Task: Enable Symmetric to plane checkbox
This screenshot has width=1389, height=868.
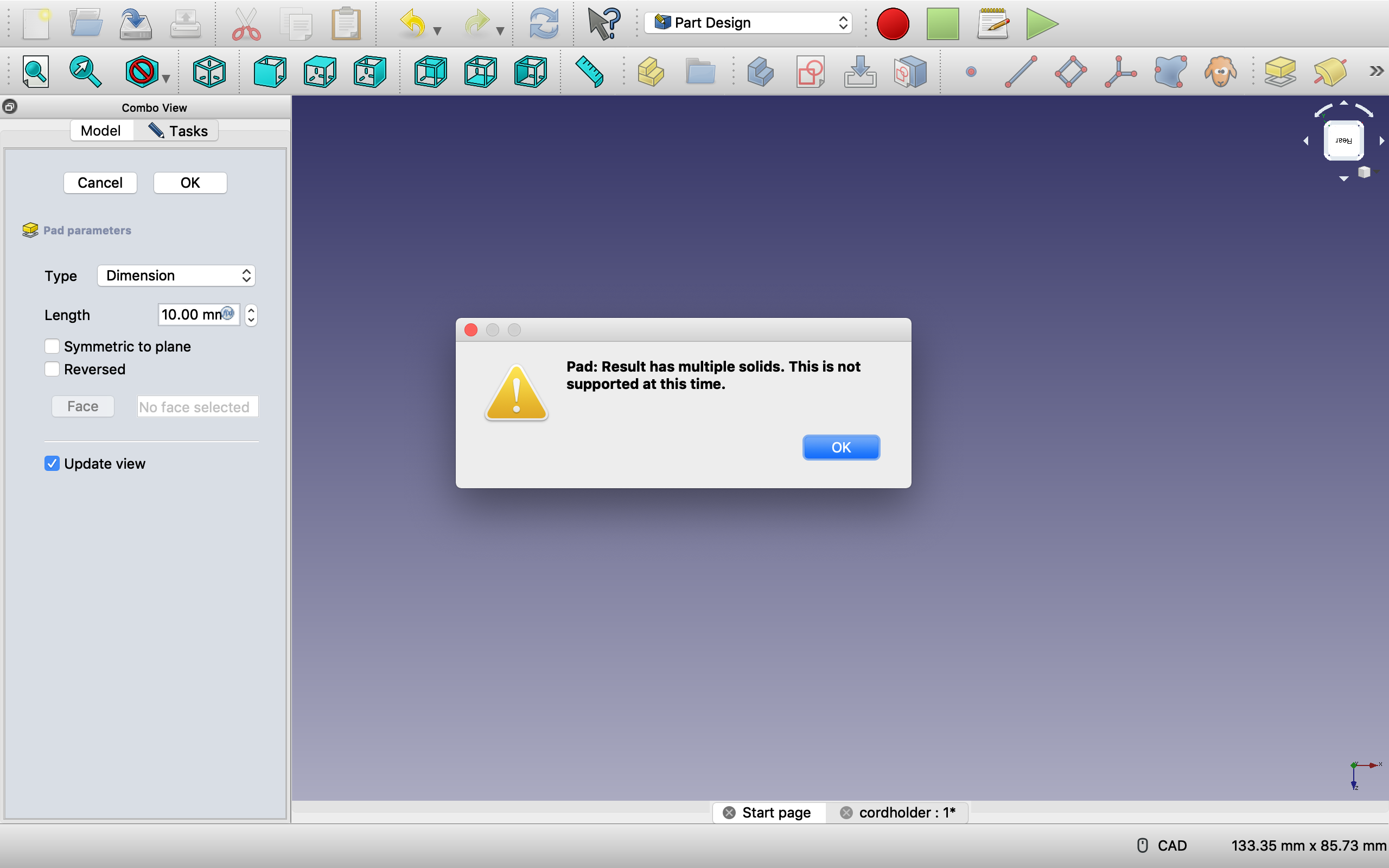Action: tap(52, 346)
